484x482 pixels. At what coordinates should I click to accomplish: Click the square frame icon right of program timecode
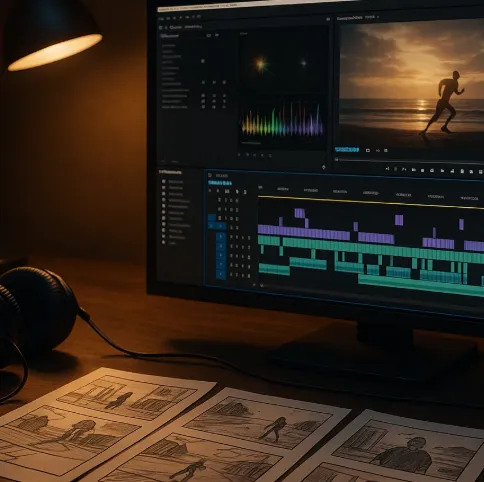368,151
